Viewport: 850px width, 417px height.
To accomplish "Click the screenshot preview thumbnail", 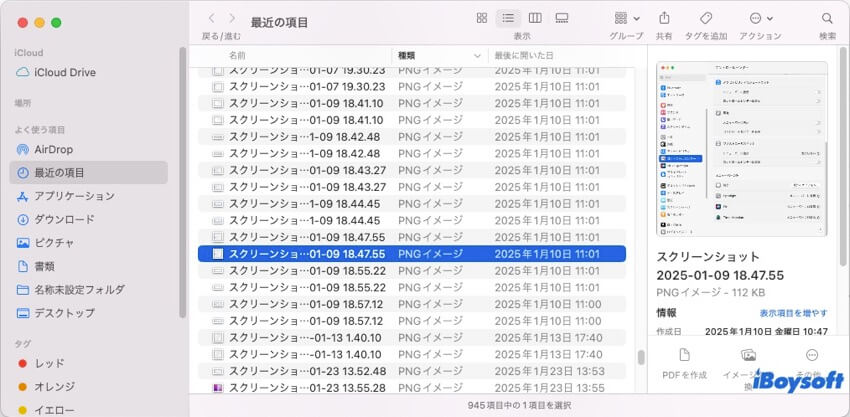I will 742,148.
